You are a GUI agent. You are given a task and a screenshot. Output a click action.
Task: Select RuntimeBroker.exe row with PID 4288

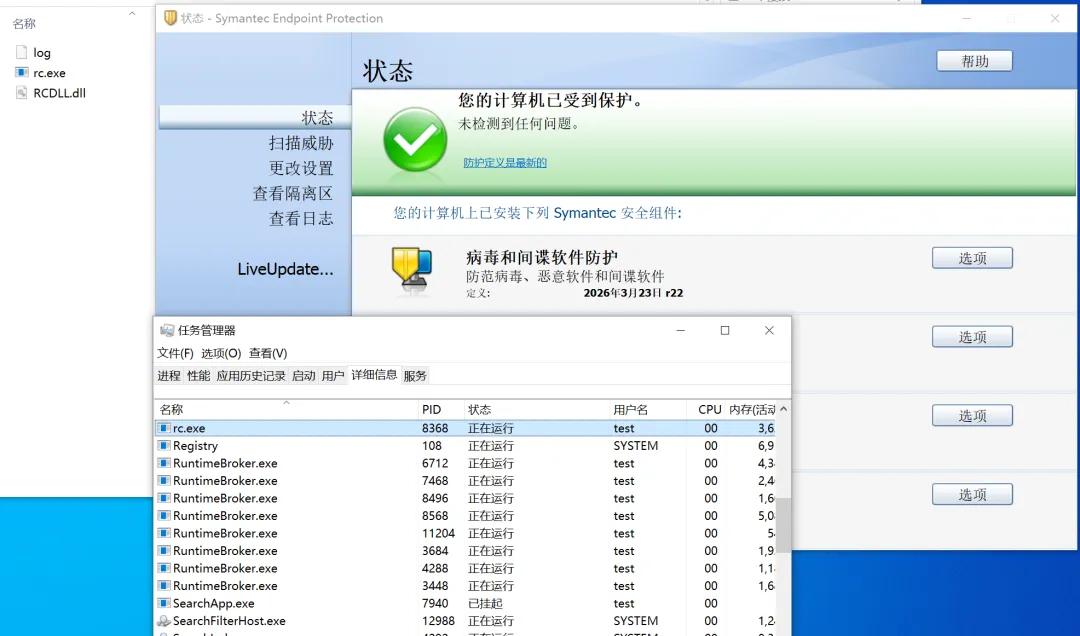pos(466,568)
